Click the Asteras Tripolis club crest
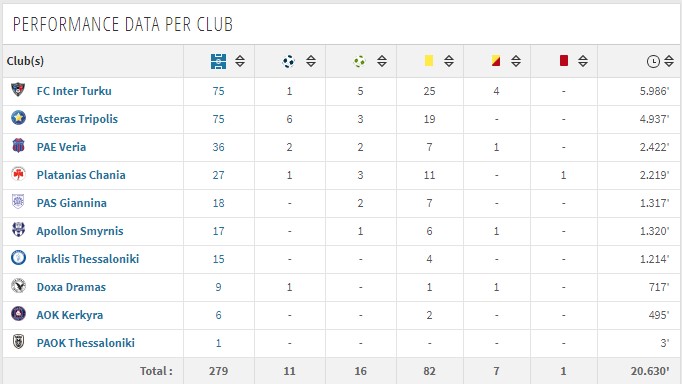This screenshot has width=682, height=384. point(18,118)
